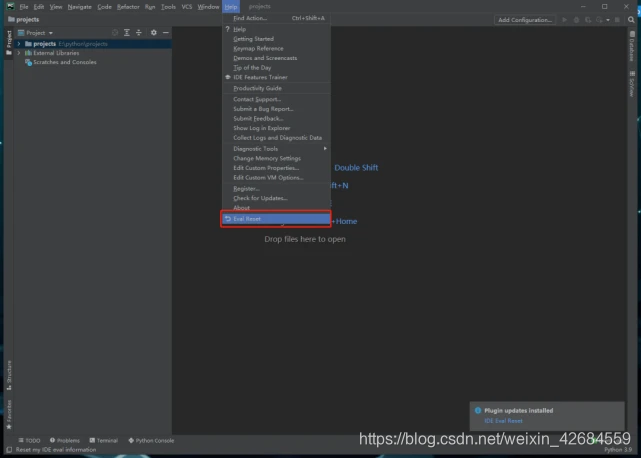
Task: Select Collect Logs and Diagnostic Data
Action: (276, 138)
